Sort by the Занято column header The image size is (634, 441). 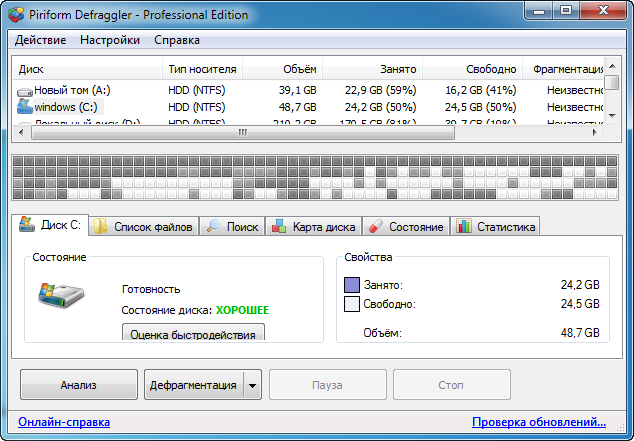coord(372,69)
